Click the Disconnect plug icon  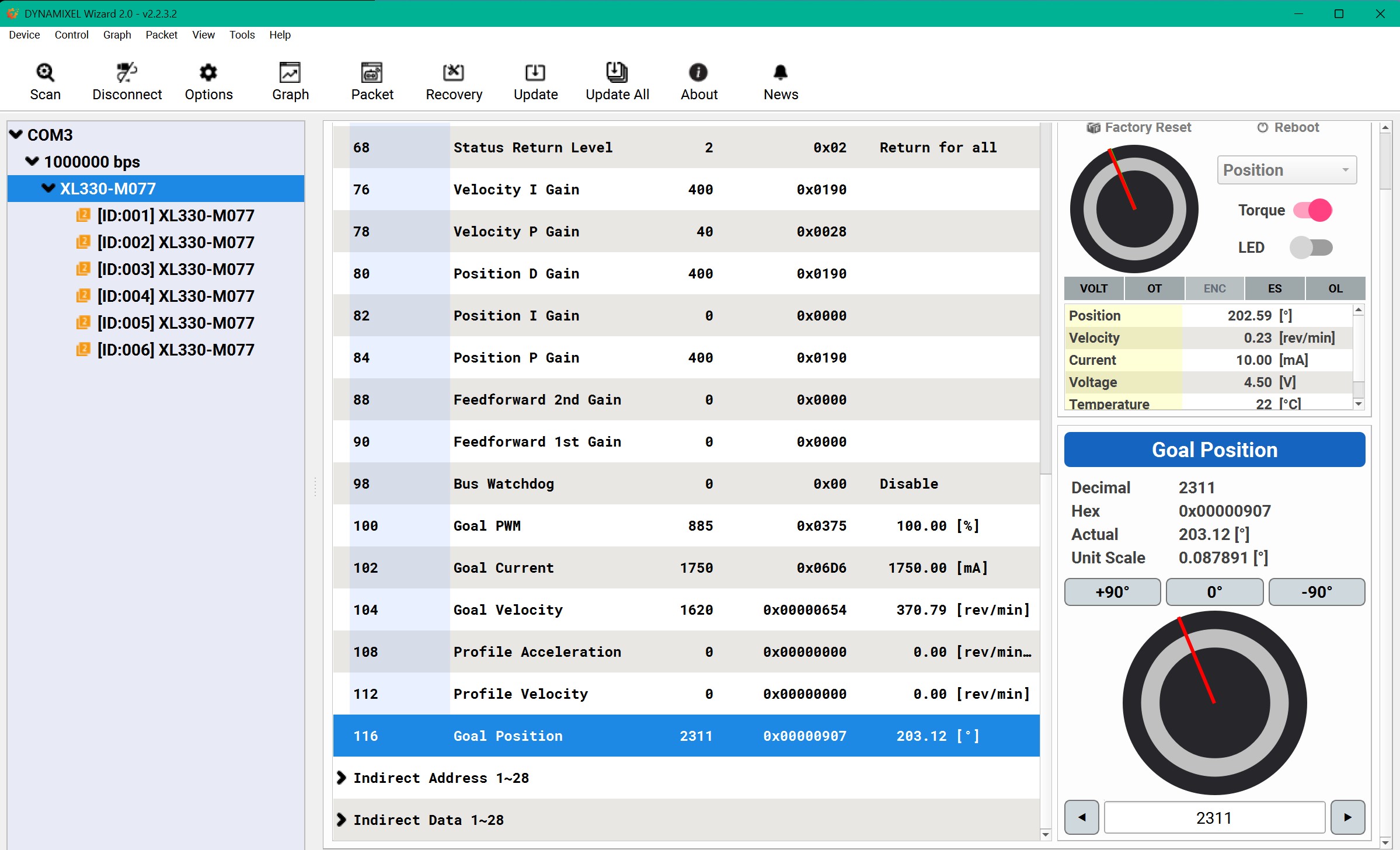[127, 73]
